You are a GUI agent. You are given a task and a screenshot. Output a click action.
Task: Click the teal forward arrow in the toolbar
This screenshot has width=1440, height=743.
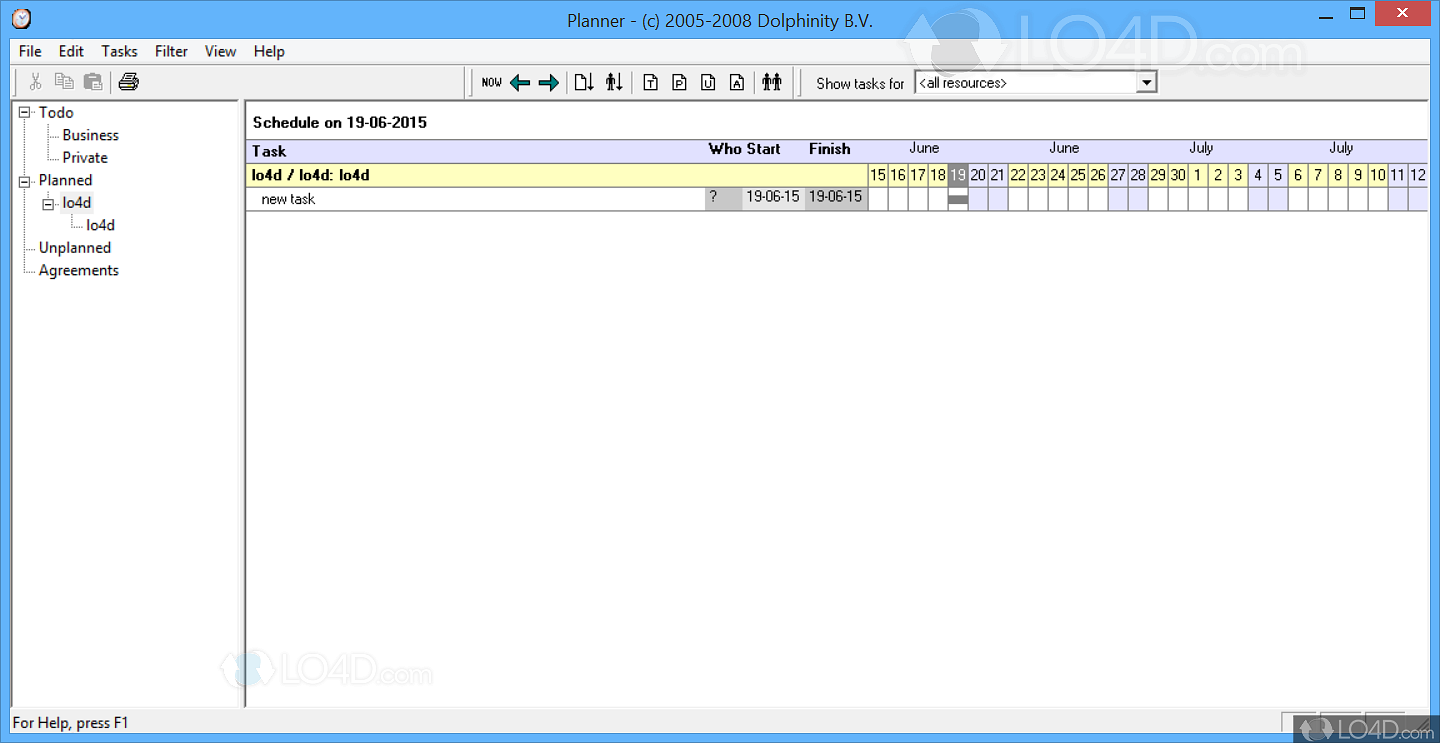tap(548, 83)
